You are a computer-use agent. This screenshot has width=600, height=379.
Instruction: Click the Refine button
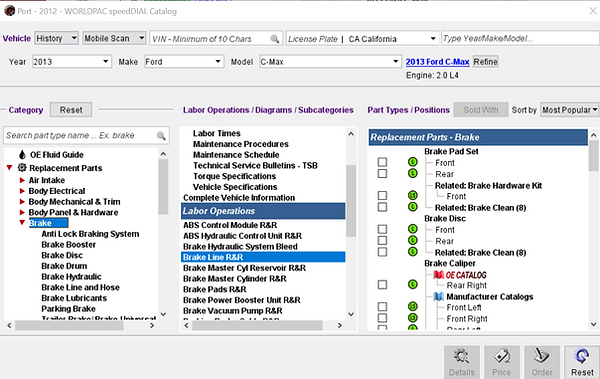pos(486,62)
